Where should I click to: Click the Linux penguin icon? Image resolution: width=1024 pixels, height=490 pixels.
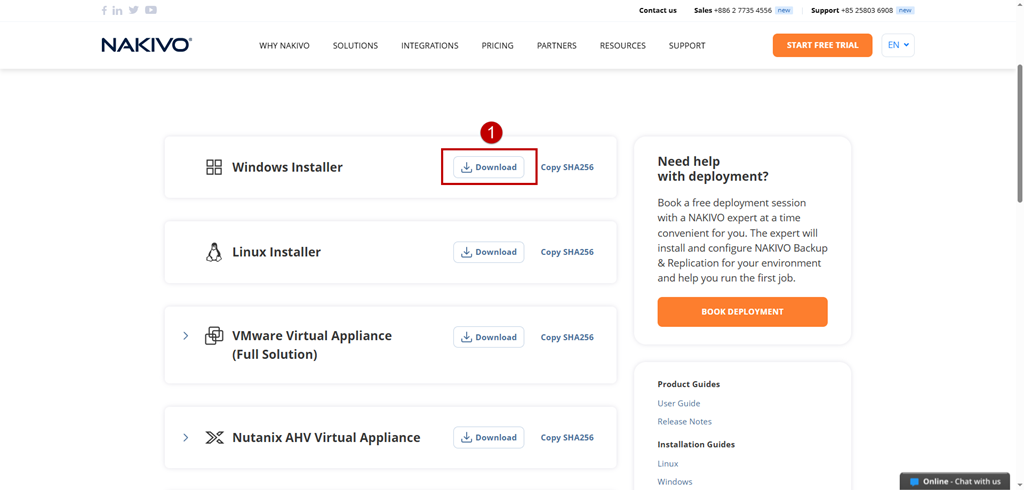[x=214, y=252]
